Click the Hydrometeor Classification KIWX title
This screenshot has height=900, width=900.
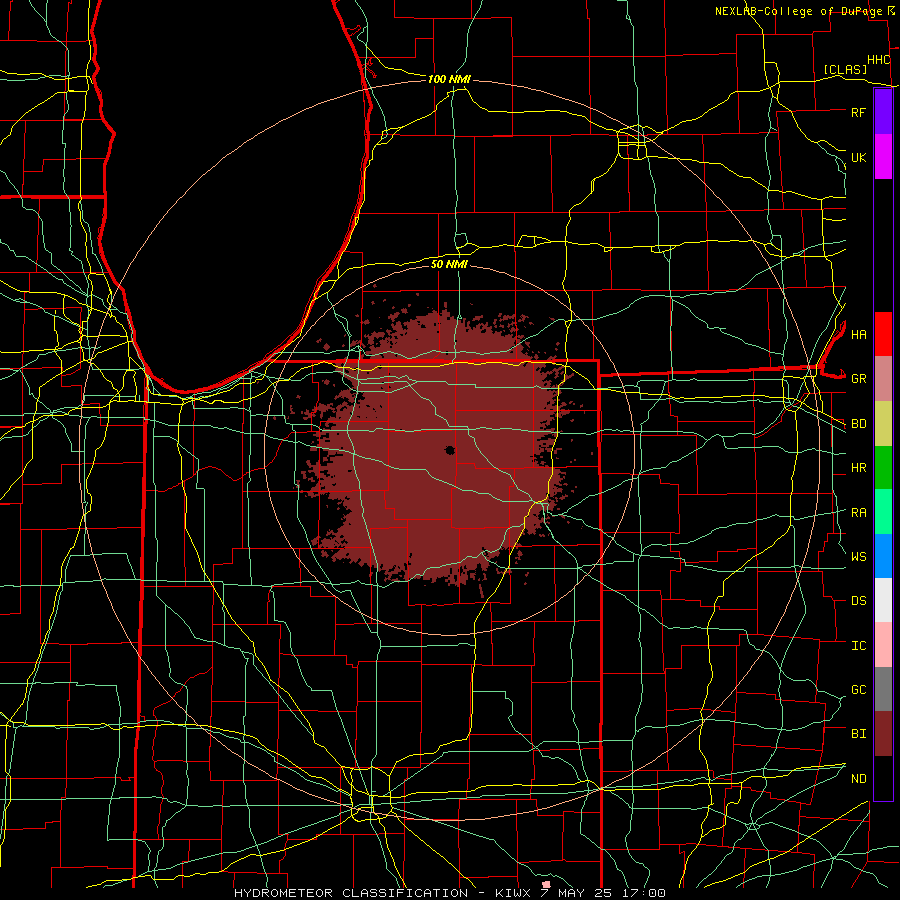tap(450, 893)
